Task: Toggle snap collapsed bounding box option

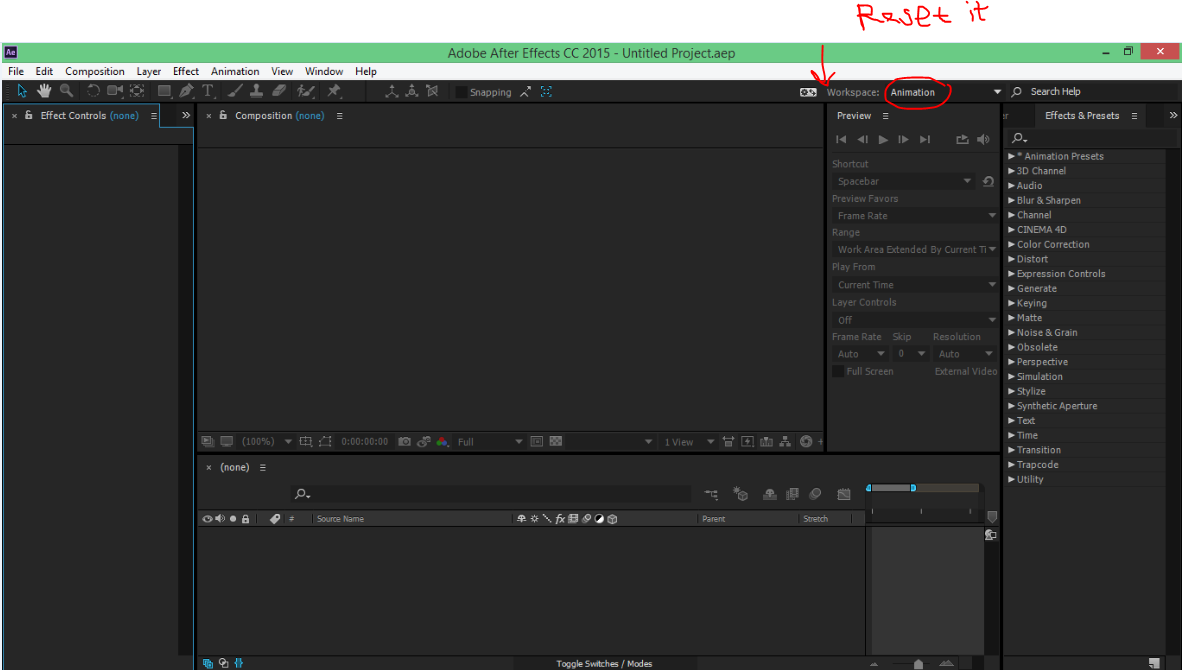Action: point(546,92)
